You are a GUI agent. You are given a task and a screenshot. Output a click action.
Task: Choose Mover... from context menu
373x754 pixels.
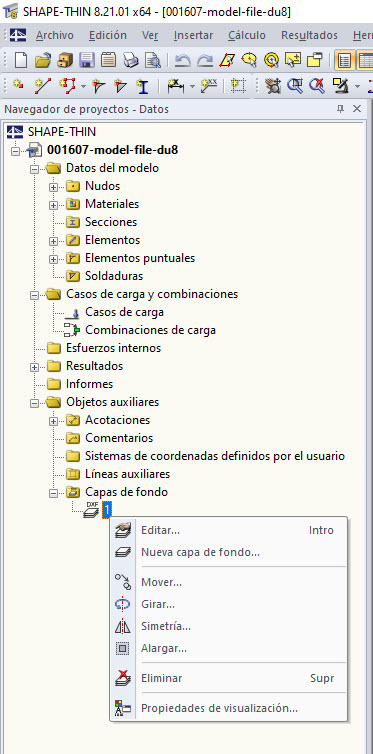click(x=228, y=583)
